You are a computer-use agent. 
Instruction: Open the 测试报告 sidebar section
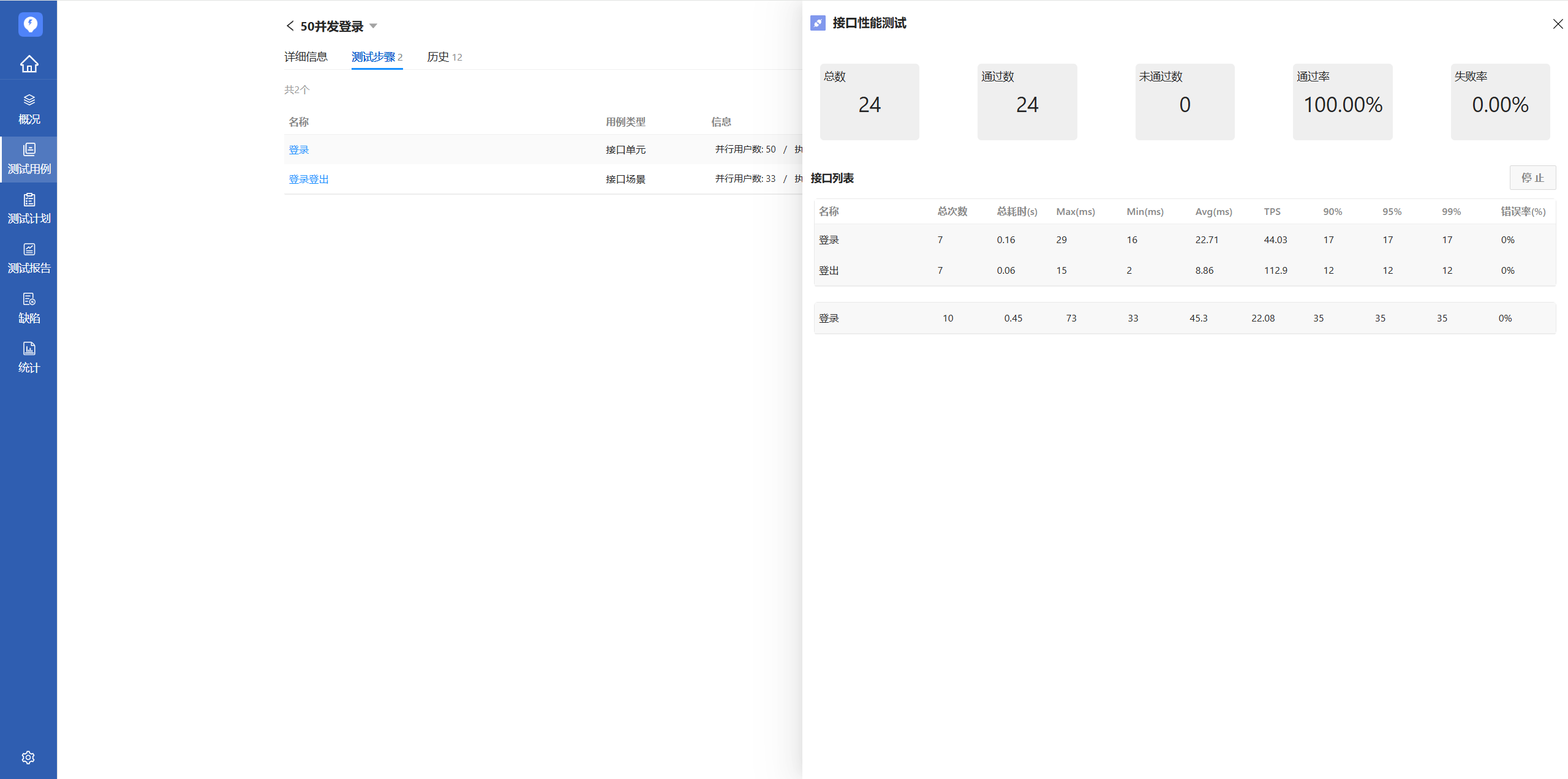pos(29,258)
